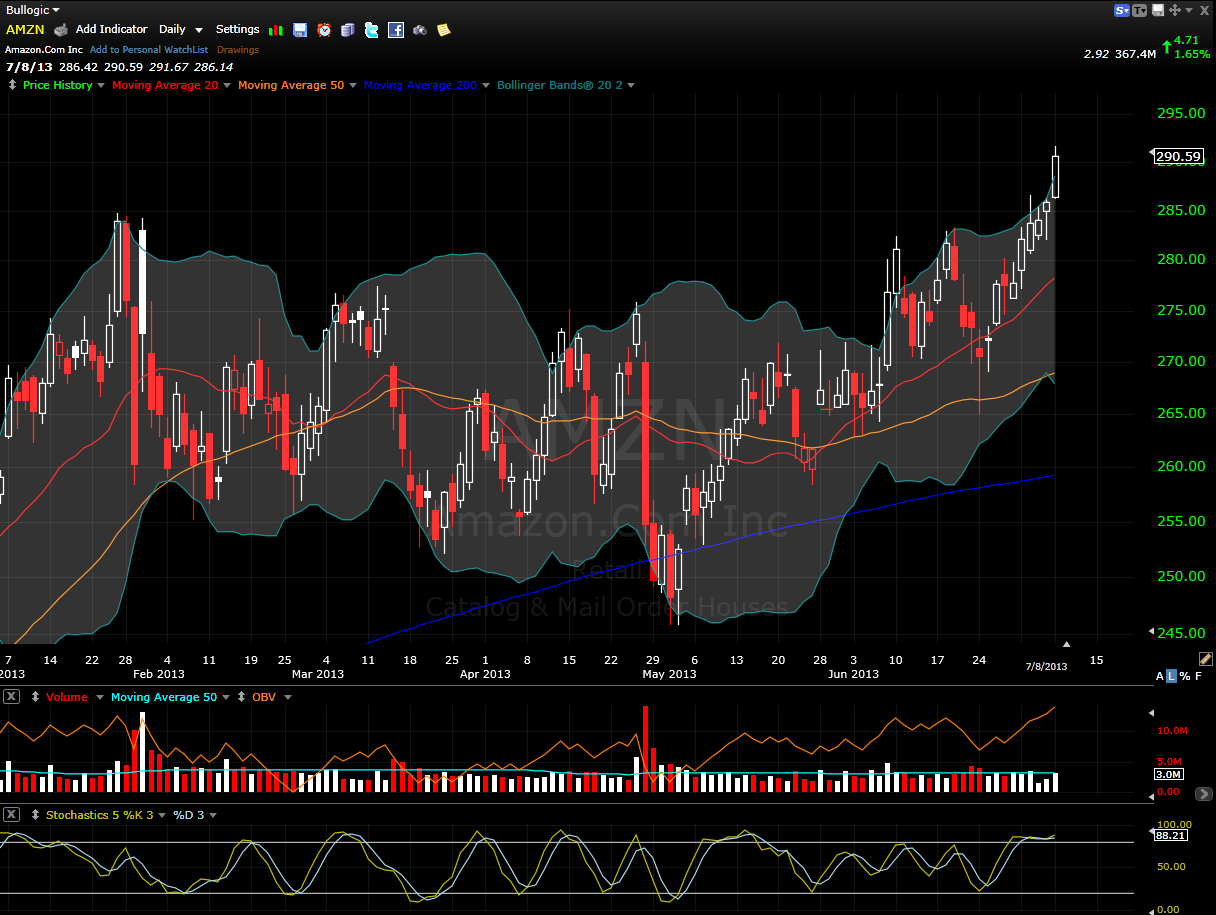
Task: Share chart on Facebook
Action: [396, 30]
